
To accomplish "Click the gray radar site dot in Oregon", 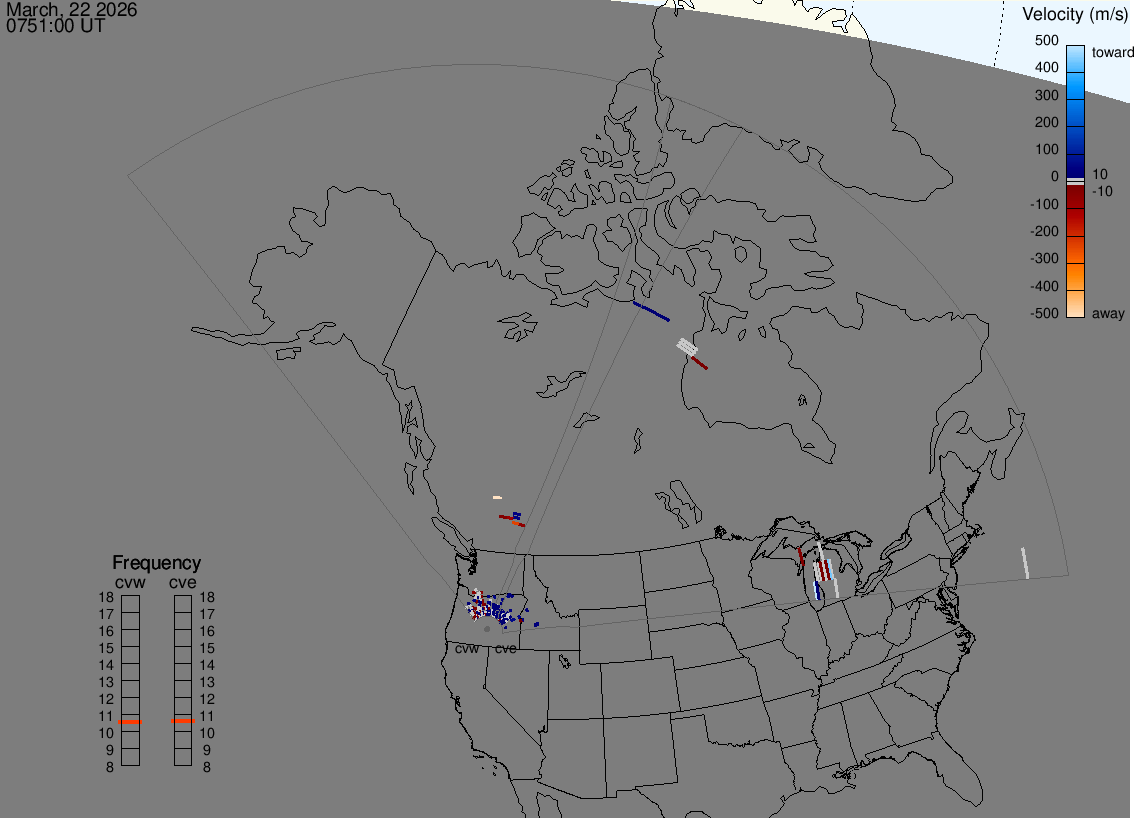I will 487,629.
